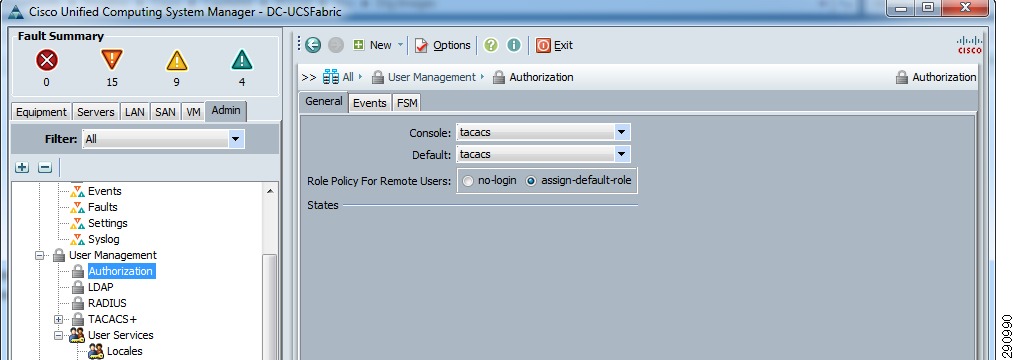Click the major faults orange icon
1013x360 pixels.
pyautogui.click(x=112, y=60)
